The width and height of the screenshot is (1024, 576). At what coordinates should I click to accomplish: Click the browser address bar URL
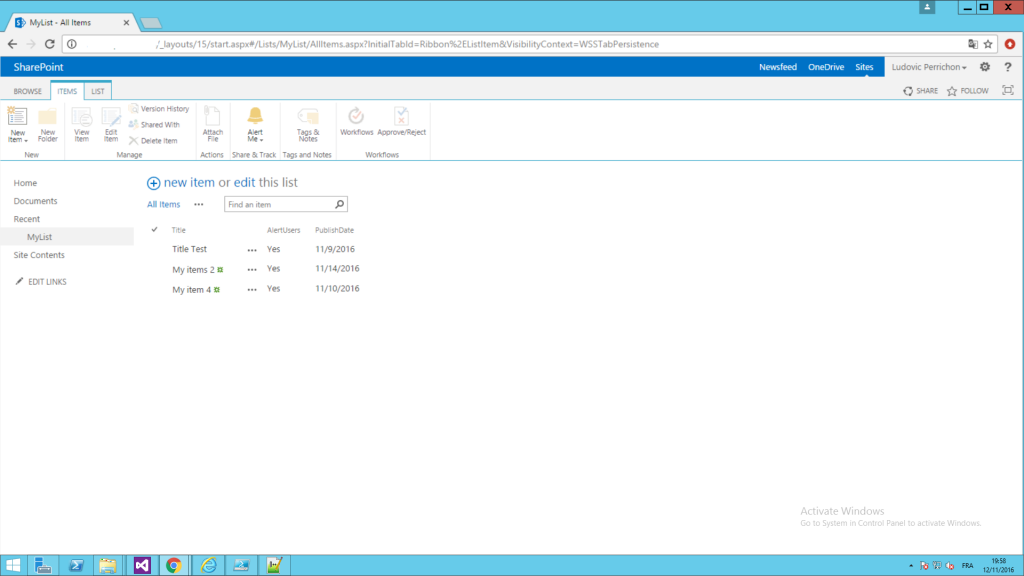(407, 44)
